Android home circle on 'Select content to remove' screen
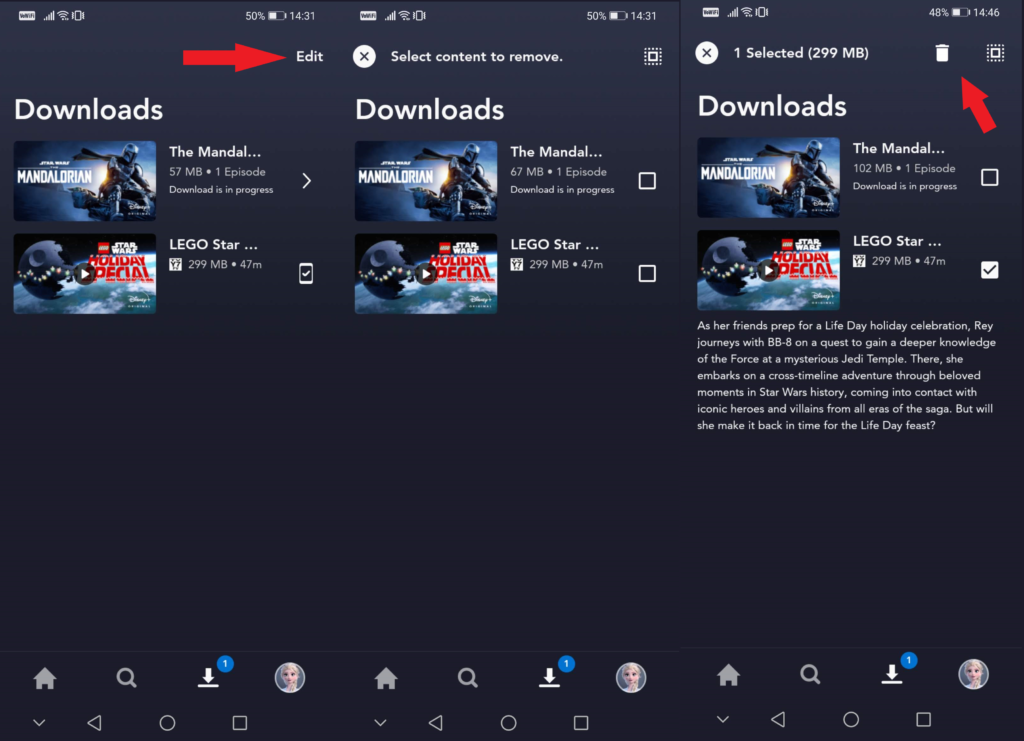This screenshot has width=1024, height=741. pyautogui.click(x=508, y=723)
